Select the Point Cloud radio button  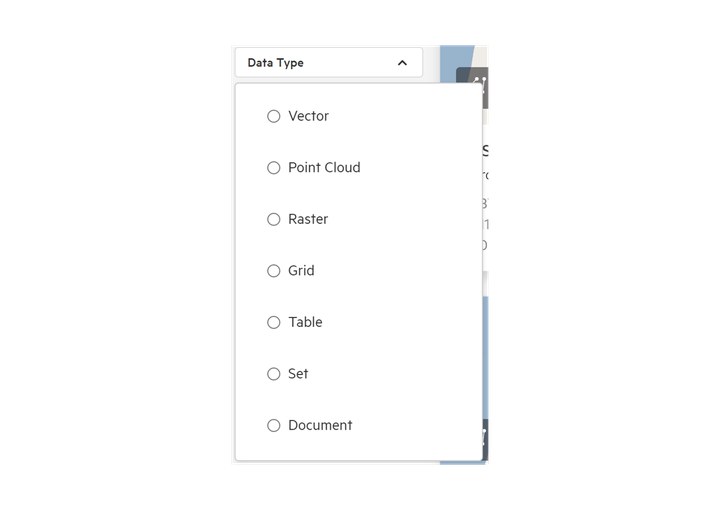pyautogui.click(x=274, y=168)
